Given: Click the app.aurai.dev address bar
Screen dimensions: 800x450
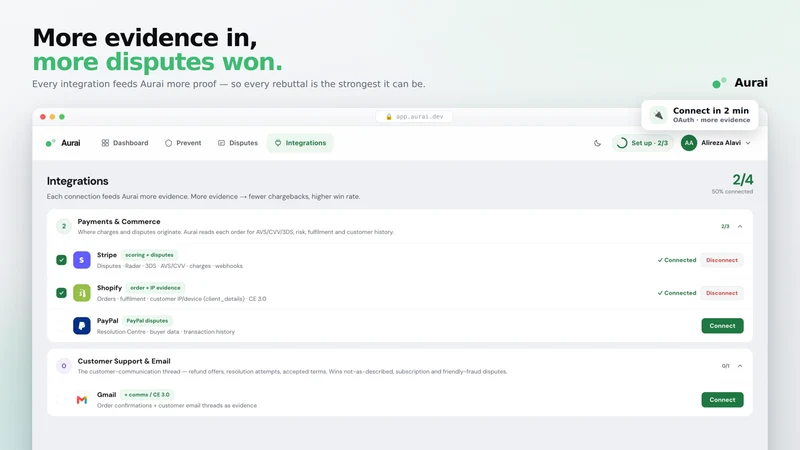Looking at the screenshot, I should coord(414,116).
